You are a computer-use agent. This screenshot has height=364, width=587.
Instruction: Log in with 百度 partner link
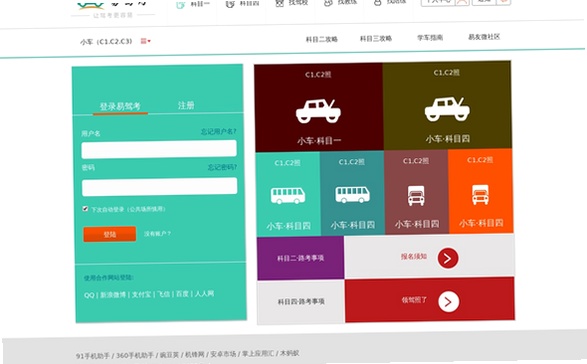point(182,294)
